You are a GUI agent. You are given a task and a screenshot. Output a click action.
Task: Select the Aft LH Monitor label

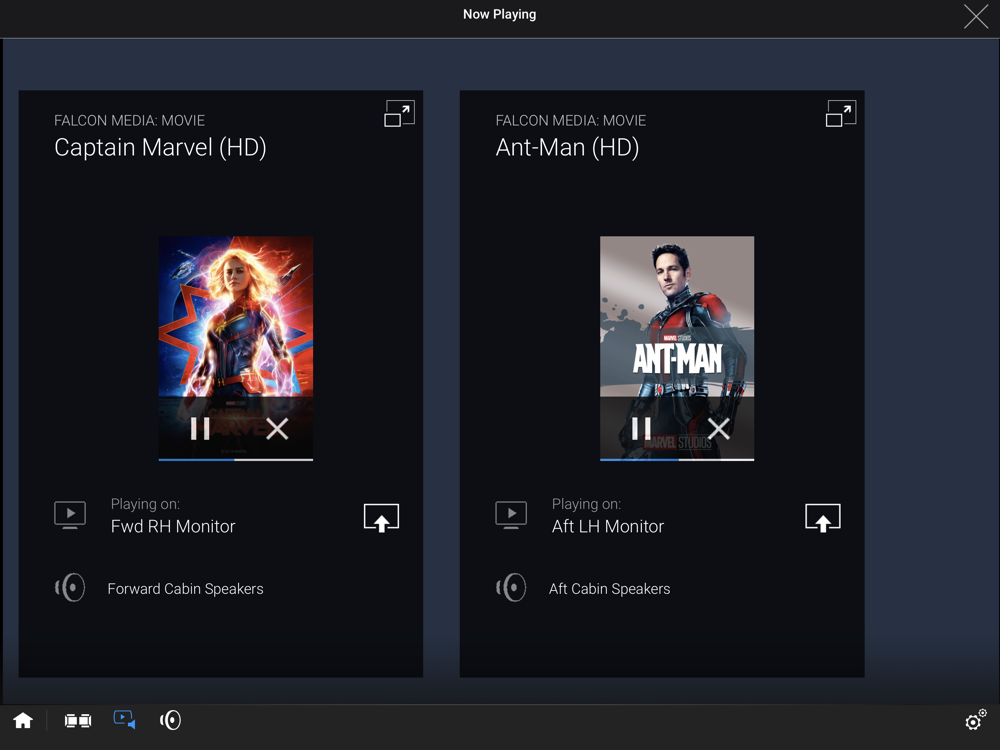(x=608, y=526)
